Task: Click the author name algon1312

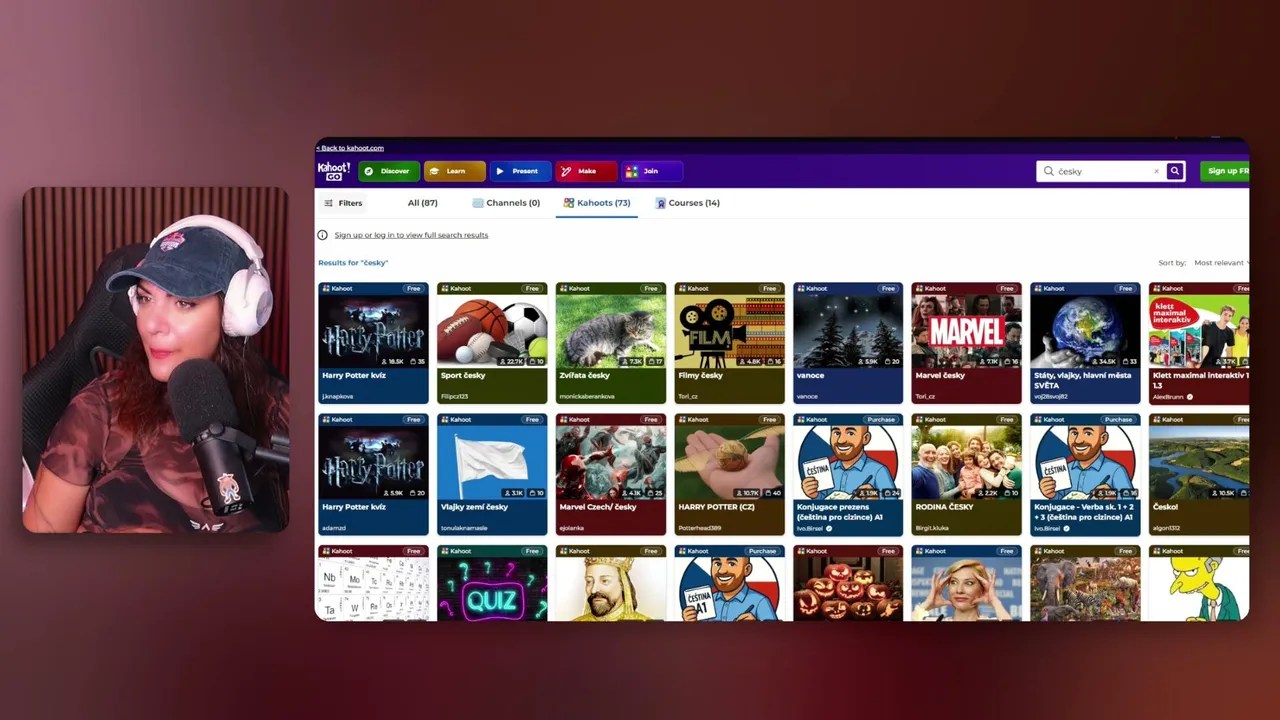Action: tap(1167, 528)
